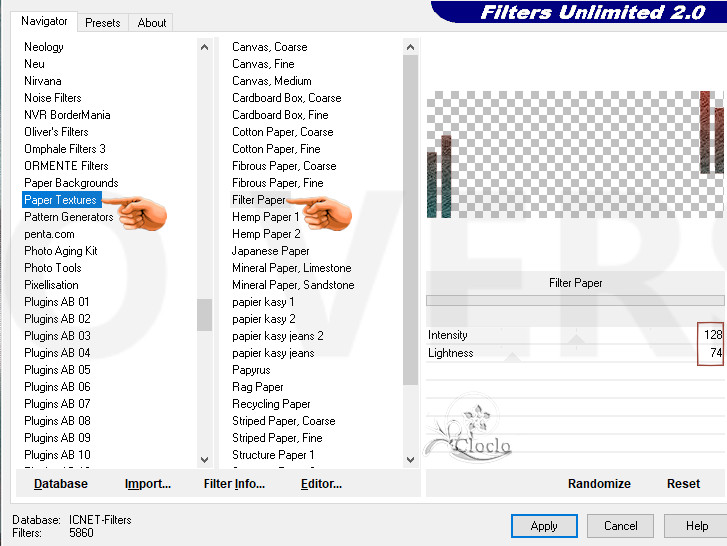Switch to the Presets tab
Image resolution: width=727 pixels, height=546 pixels.
pyautogui.click(x=102, y=22)
